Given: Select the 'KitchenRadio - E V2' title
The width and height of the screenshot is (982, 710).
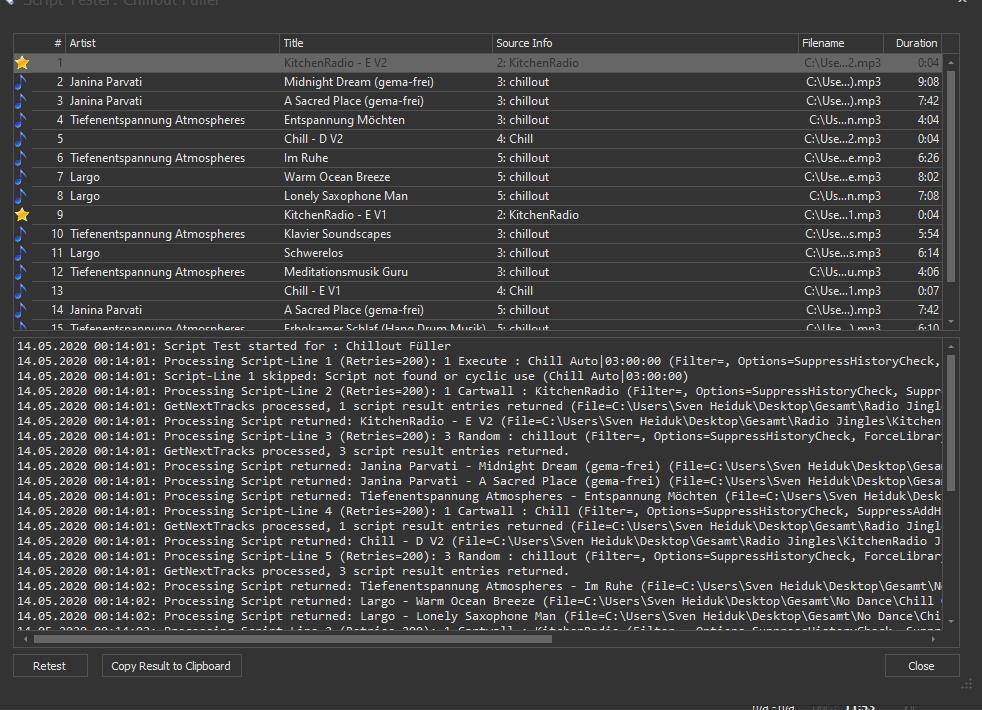Looking at the screenshot, I should click(335, 63).
